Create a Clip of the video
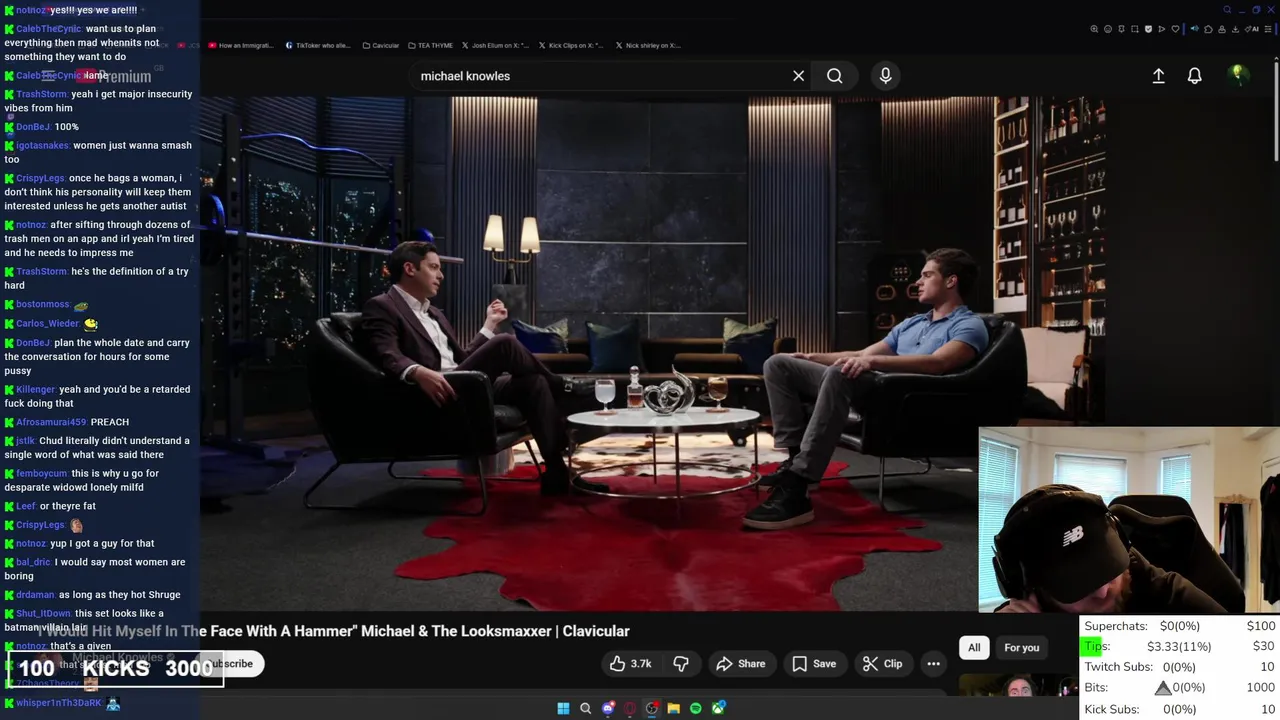Image resolution: width=1280 pixels, height=720 pixels. 882,664
